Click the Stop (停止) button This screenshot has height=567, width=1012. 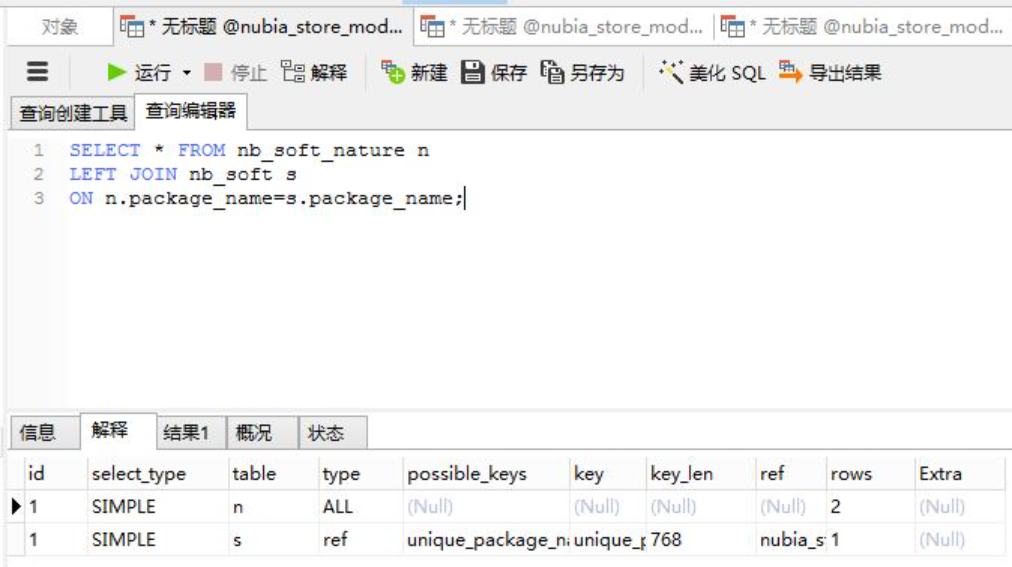pos(236,72)
